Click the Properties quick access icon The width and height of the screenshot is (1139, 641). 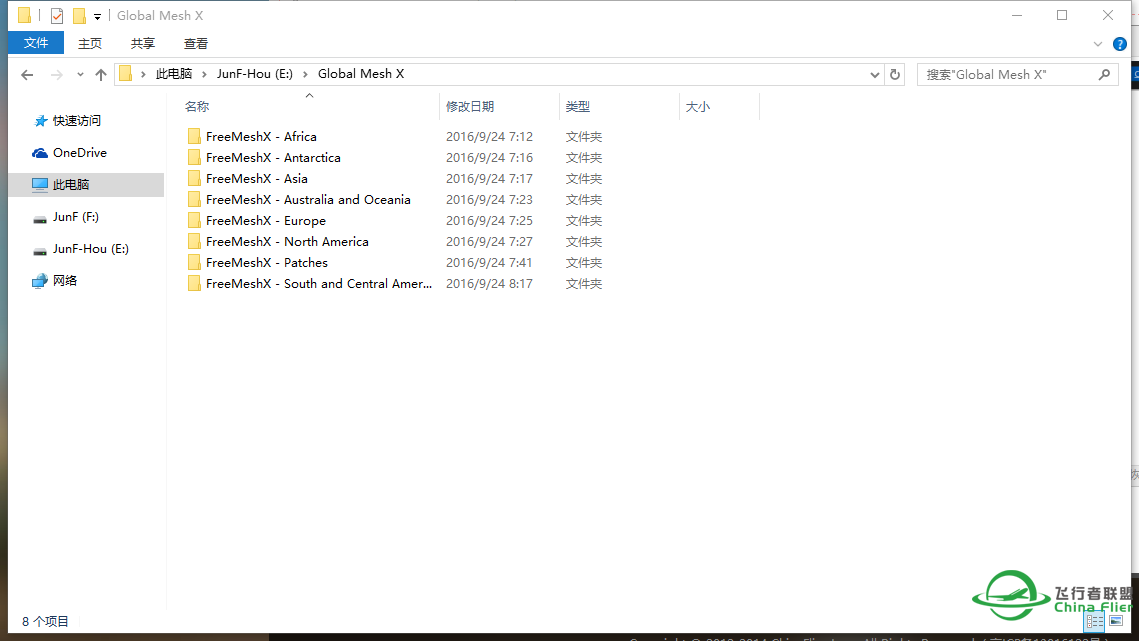click(57, 15)
